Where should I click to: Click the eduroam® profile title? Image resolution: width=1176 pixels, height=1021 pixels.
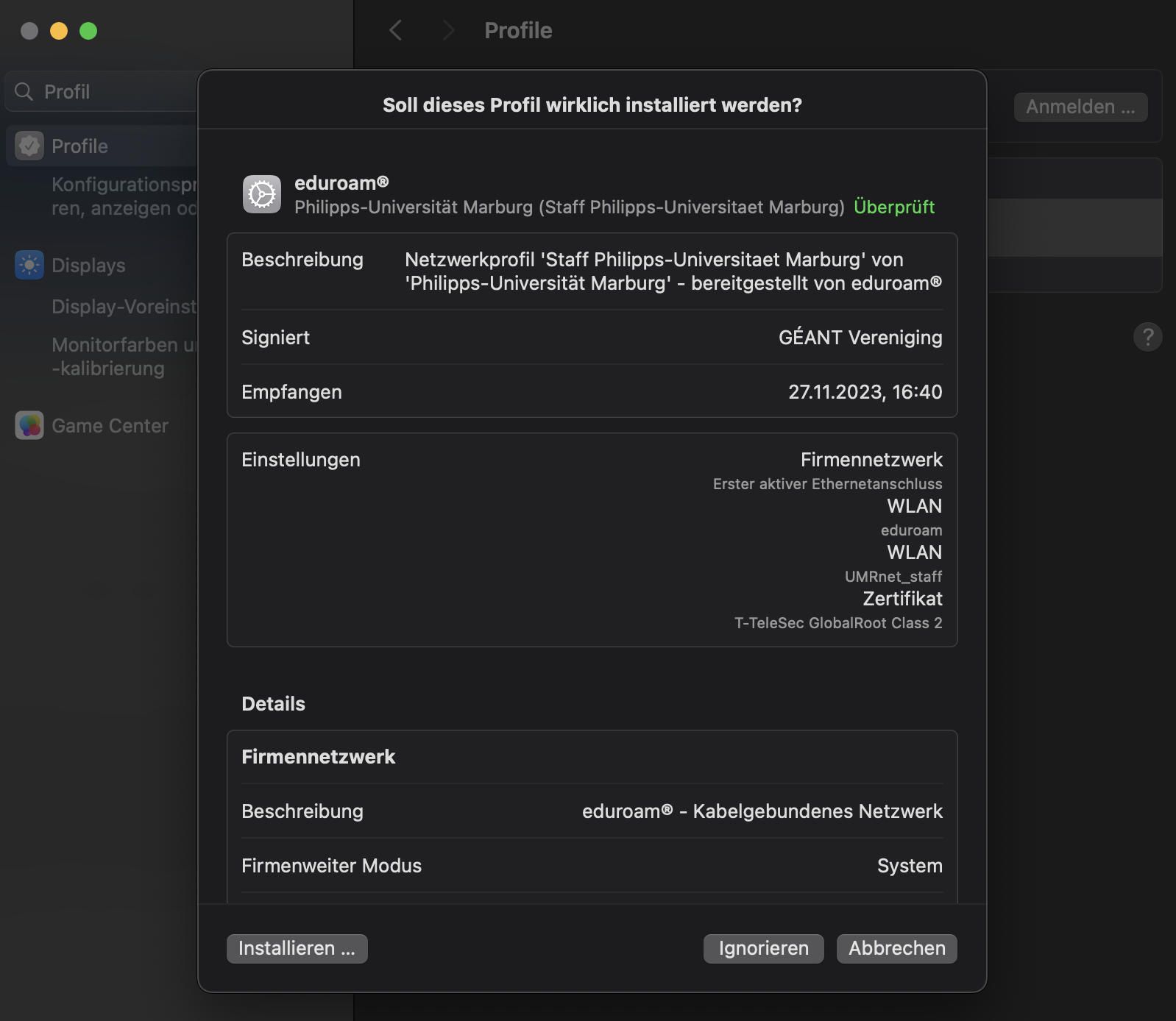pyautogui.click(x=341, y=182)
